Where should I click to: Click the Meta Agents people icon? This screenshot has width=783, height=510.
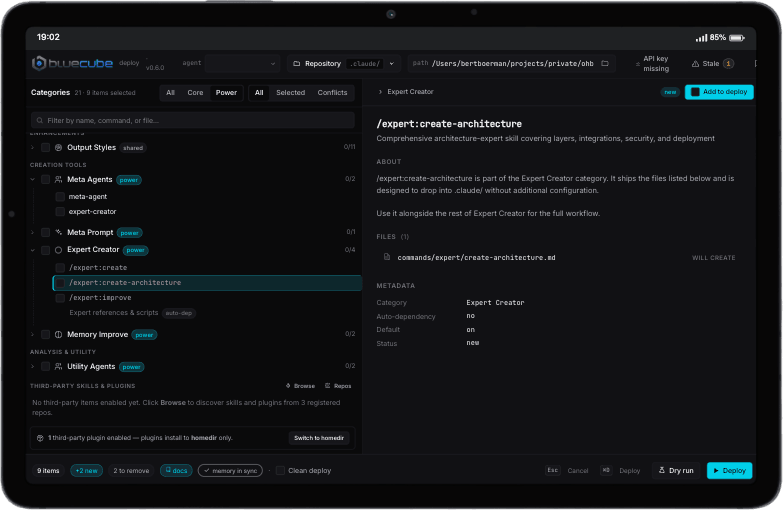(x=58, y=179)
